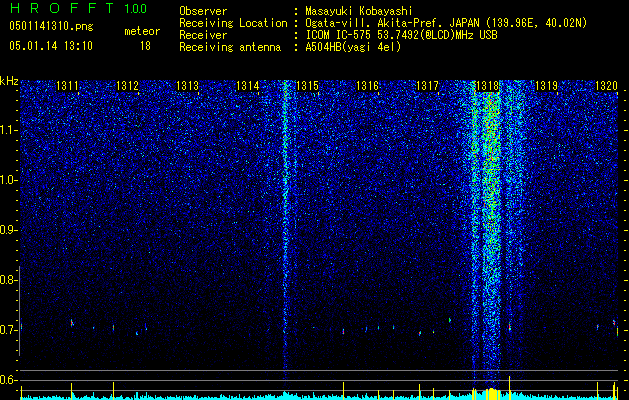629x400 pixels.
Task: Click the version number 1.0.0
Action: pyautogui.click(x=135, y=8)
